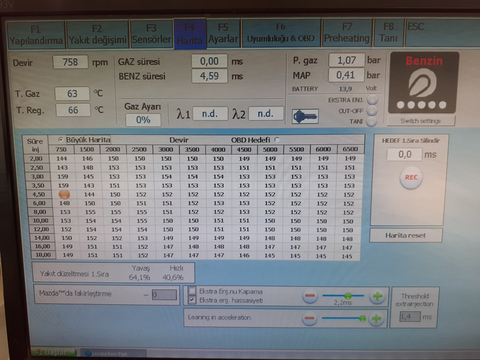The image size is (480, 360).
Task: Click the blue key icon
Action: (x=305, y=116)
